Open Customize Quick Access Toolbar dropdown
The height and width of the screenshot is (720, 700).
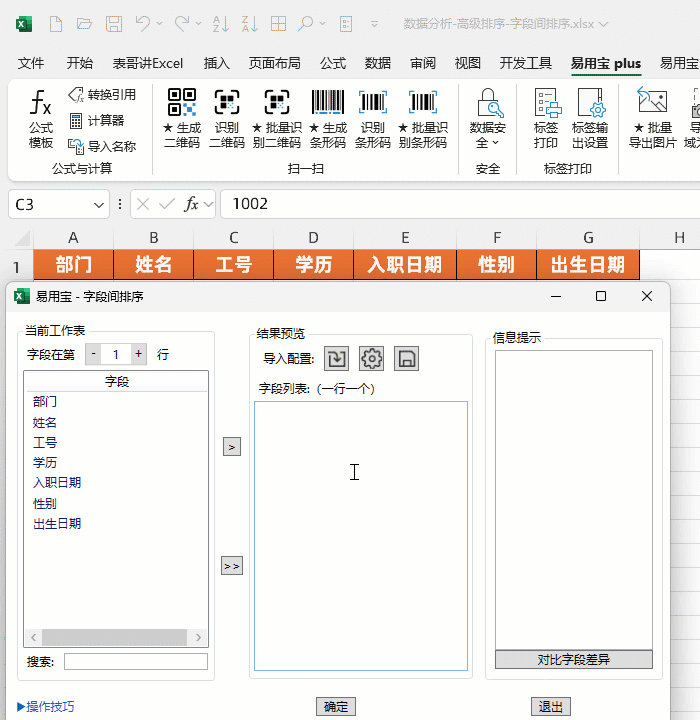click(374, 23)
